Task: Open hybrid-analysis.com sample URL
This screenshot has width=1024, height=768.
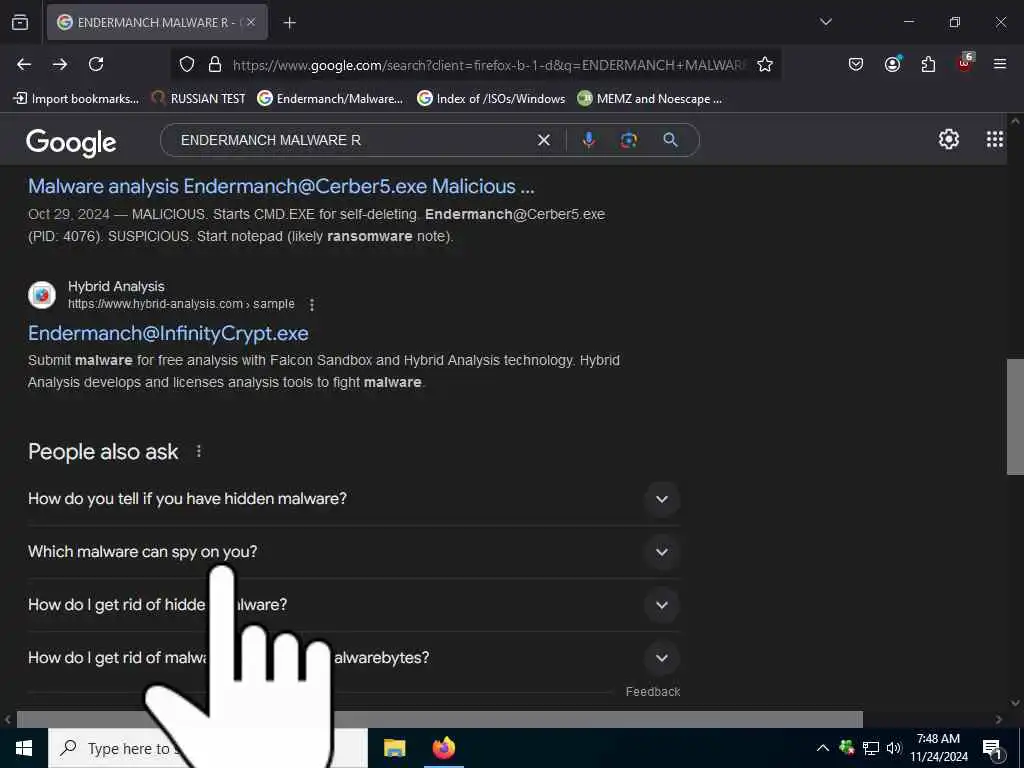Action: 181,304
